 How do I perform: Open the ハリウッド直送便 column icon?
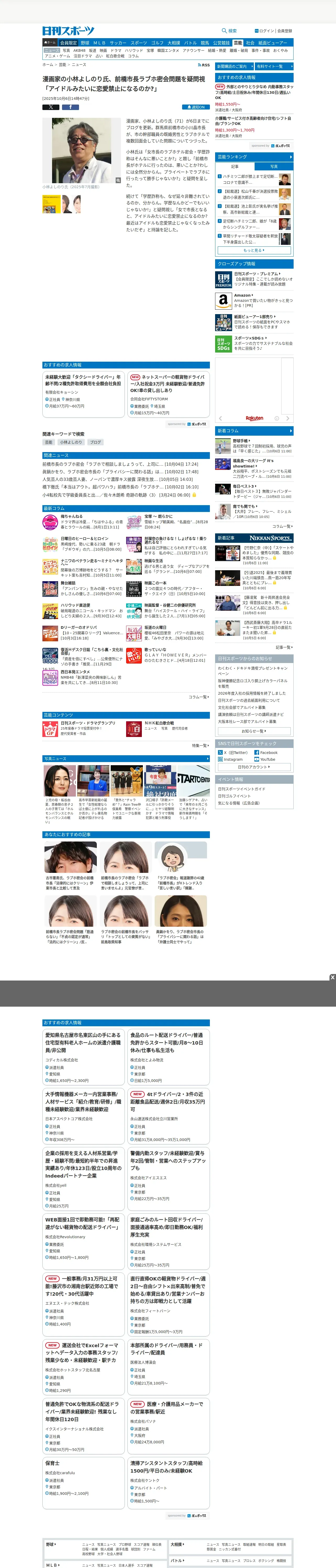tap(50, 611)
